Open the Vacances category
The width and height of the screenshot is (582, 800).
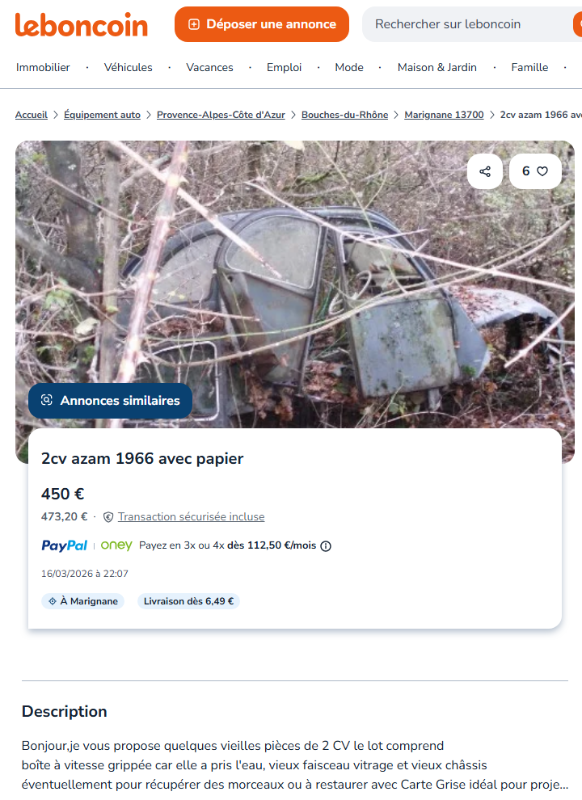pyautogui.click(x=210, y=67)
